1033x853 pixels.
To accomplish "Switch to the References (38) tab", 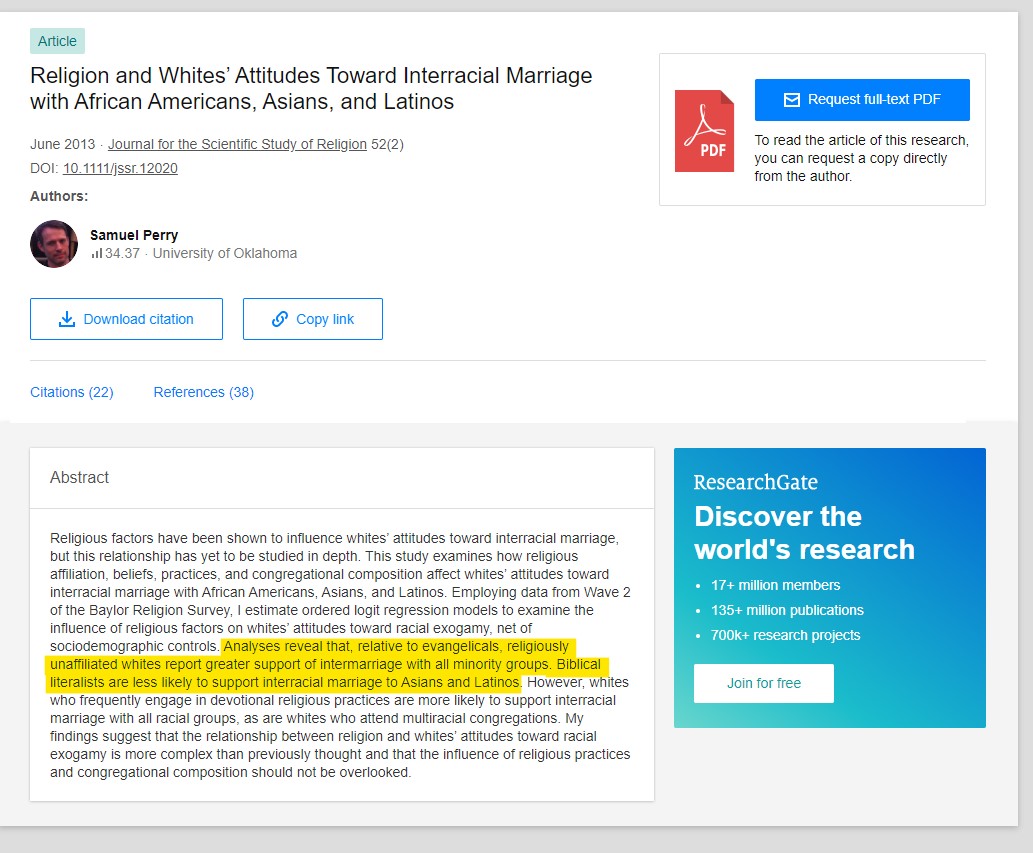I will pyautogui.click(x=204, y=392).
